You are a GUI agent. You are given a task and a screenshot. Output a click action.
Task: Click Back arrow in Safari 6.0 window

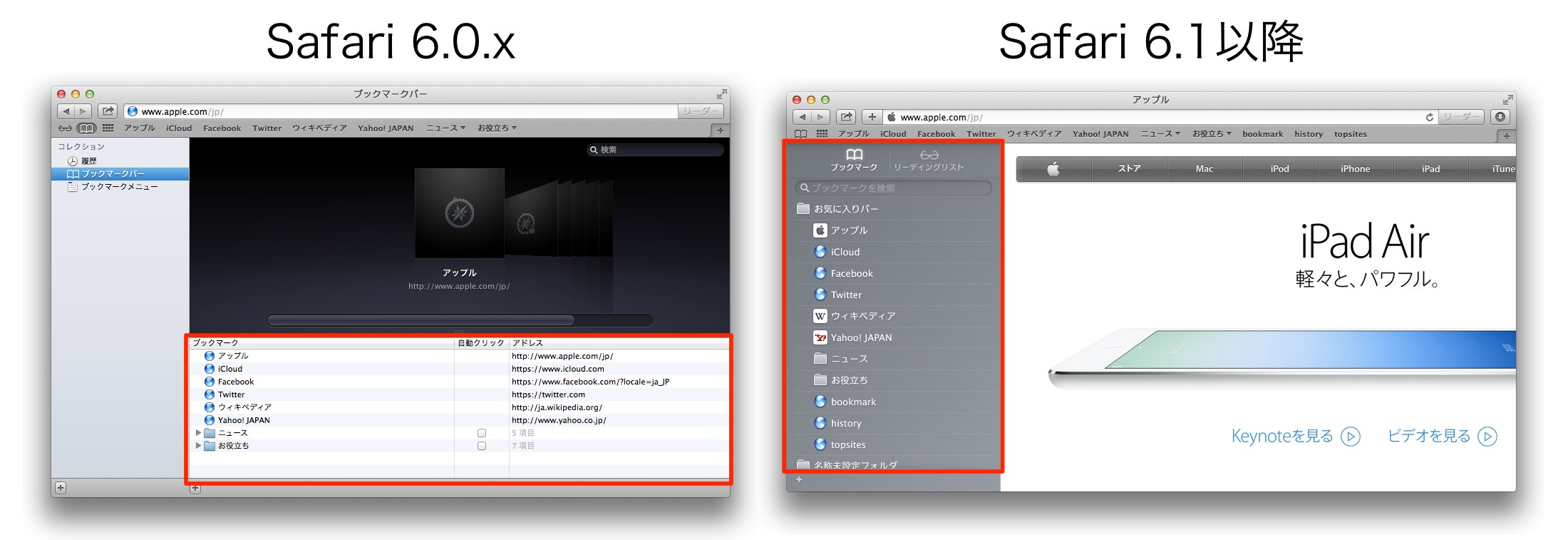66,111
